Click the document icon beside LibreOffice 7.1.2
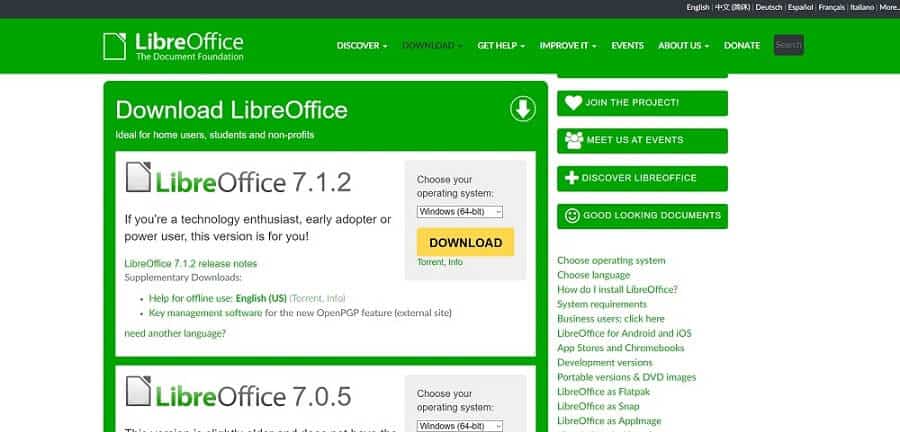This screenshot has width=900, height=432. click(138, 177)
